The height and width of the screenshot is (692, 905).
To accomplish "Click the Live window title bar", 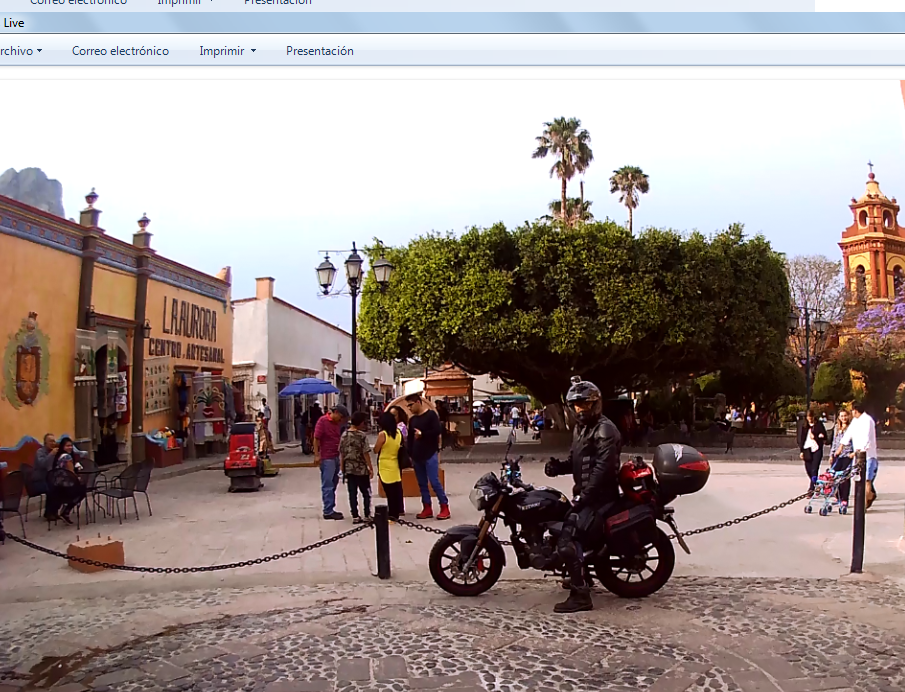I will coord(400,22).
